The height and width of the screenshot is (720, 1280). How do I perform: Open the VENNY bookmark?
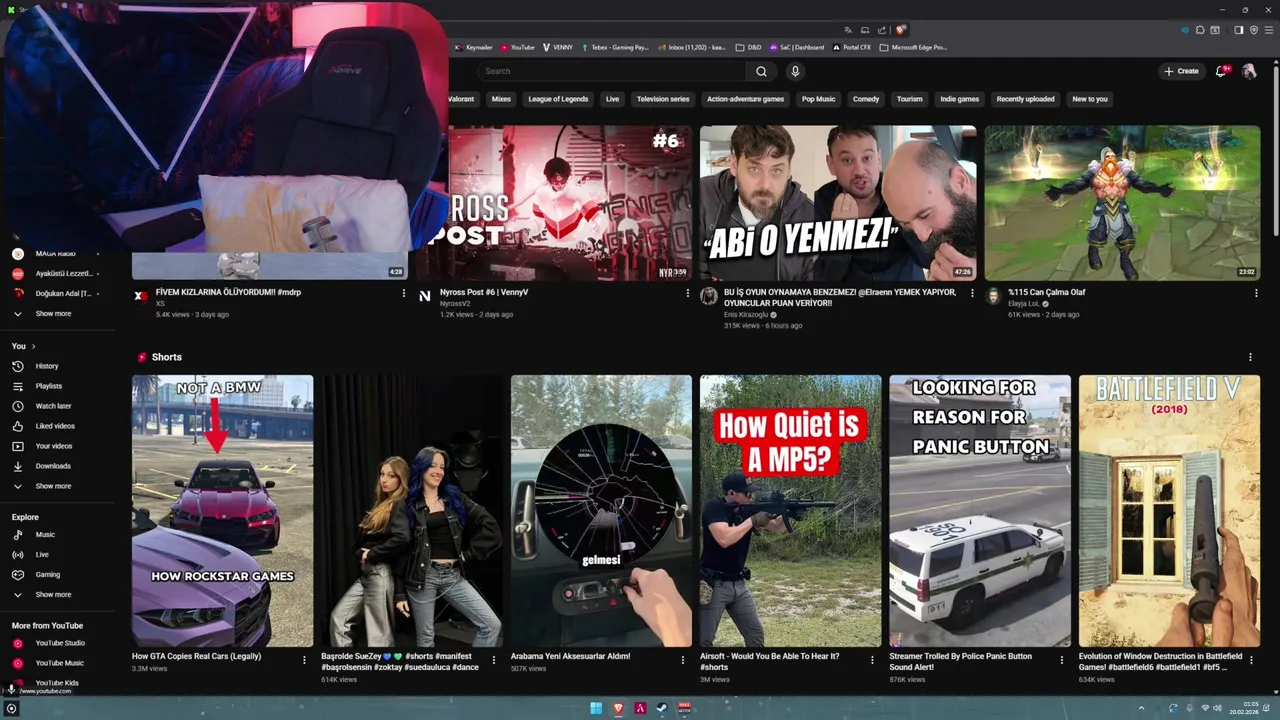[557, 47]
